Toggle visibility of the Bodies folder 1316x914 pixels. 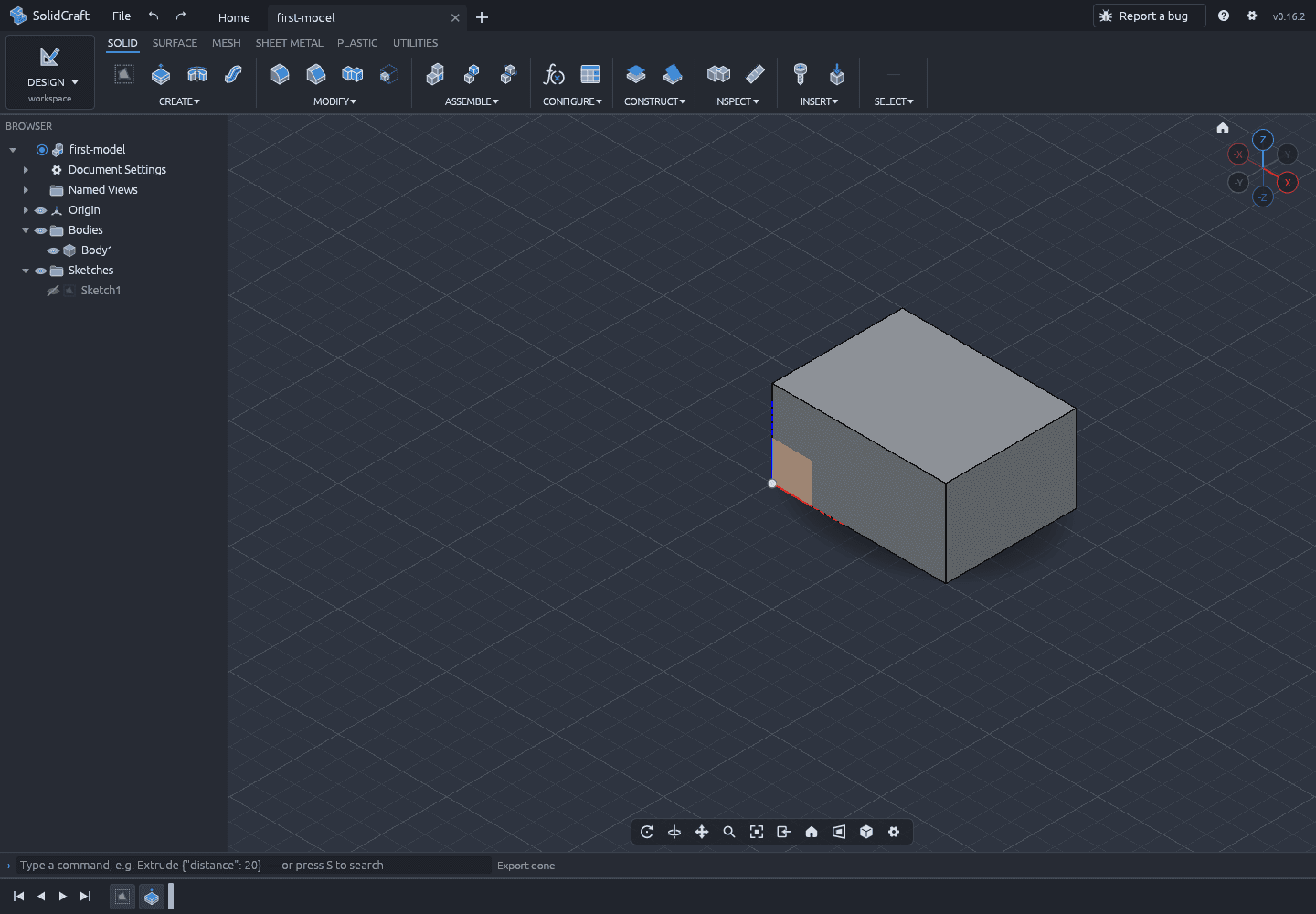tap(40, 230)
